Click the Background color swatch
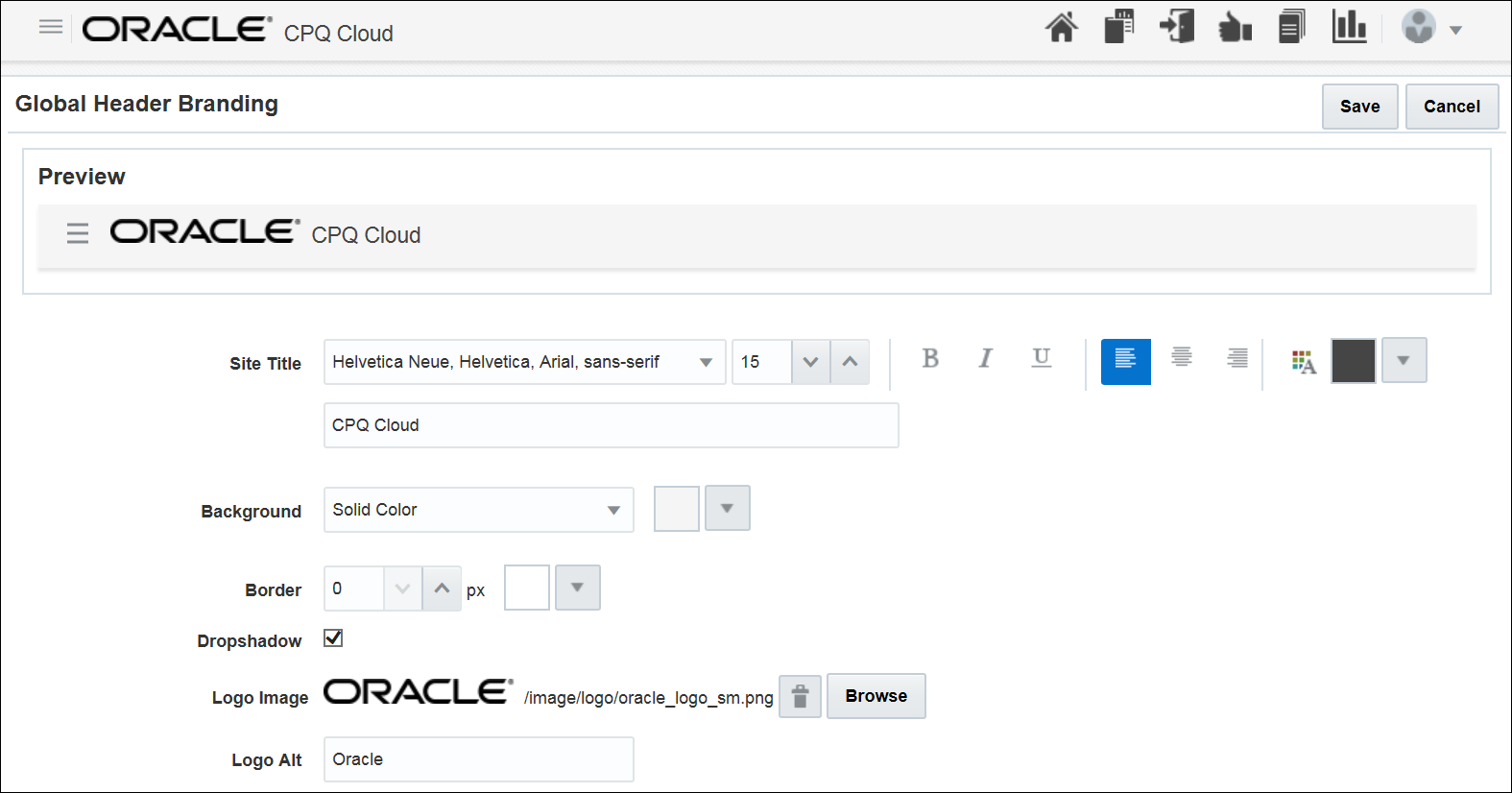The height and width of the screenshot is (793, 1512). [x=677, y=509]
